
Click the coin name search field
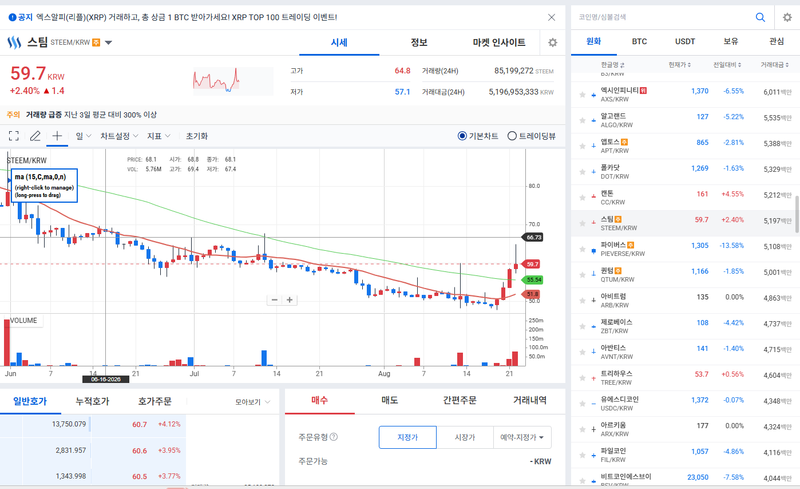pos(663,17)
